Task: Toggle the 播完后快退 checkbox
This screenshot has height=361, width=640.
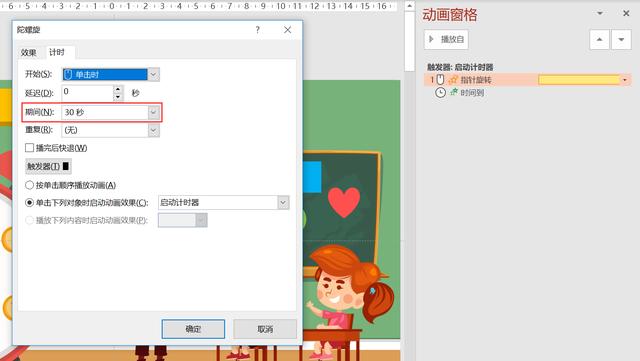Action: point(29,148)
